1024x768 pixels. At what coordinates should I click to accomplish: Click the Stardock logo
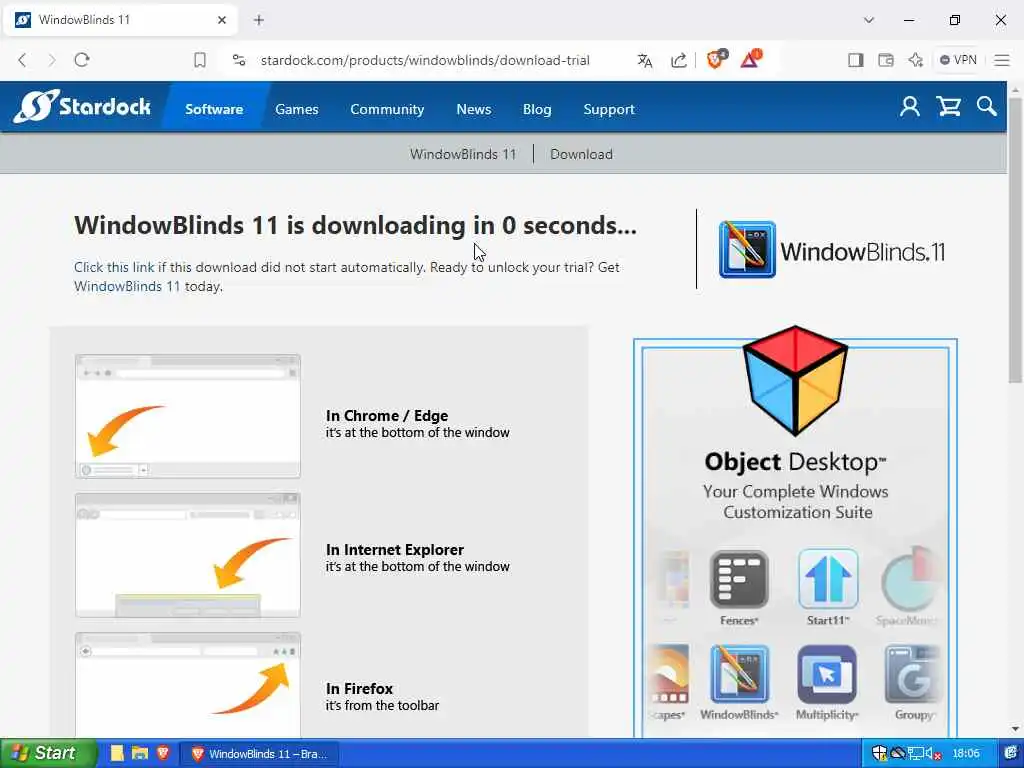[82, 106]
